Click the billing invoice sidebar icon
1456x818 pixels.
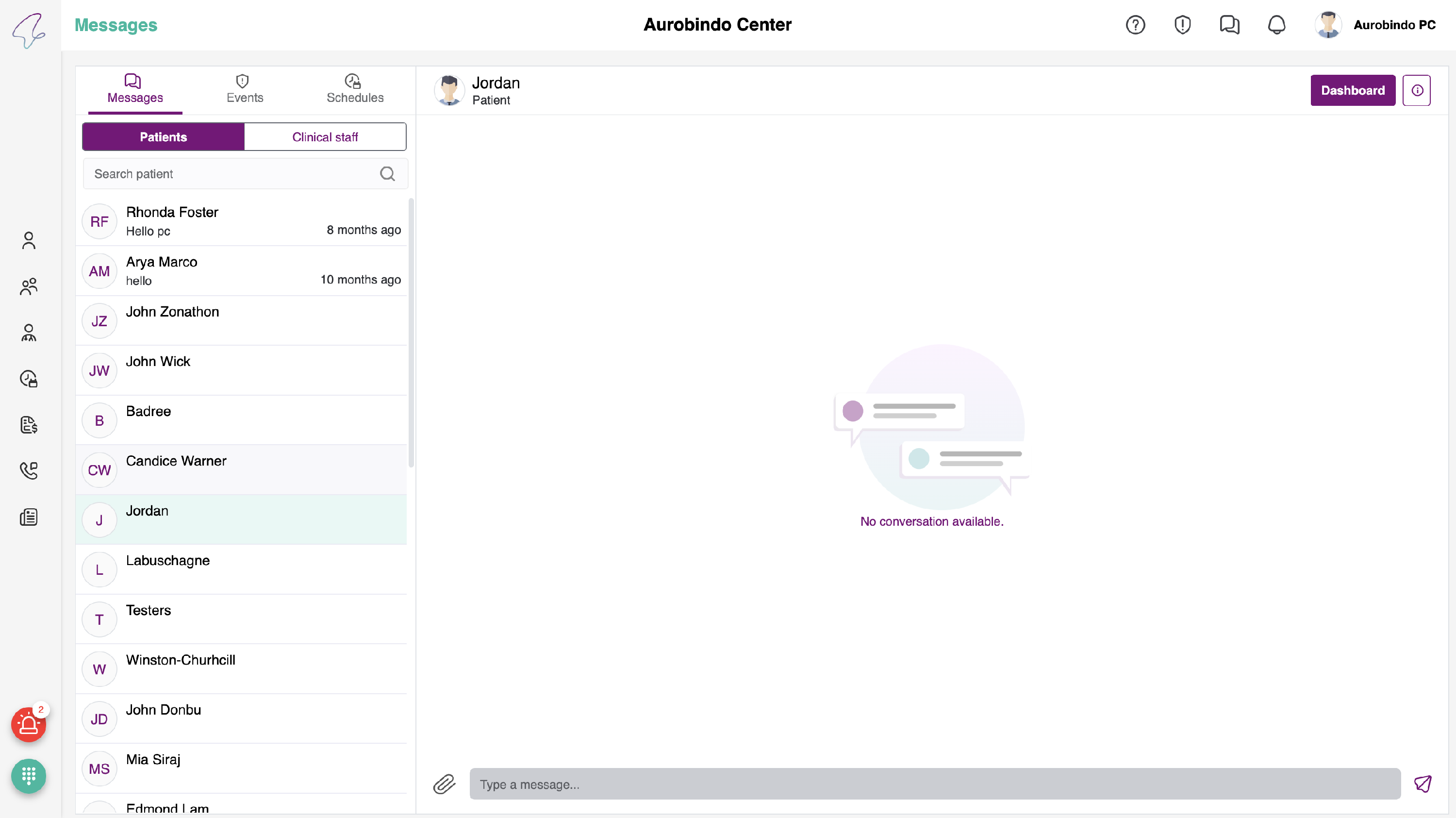pos(28,425)
